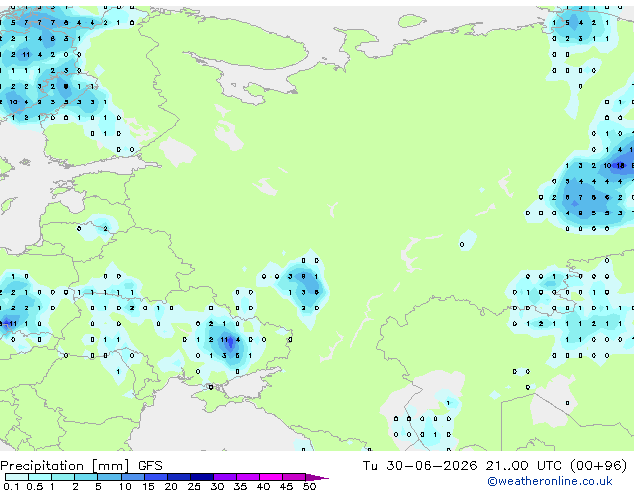Select the '18' precipitation value on the map
634x490 pixels.
[620, 165]
